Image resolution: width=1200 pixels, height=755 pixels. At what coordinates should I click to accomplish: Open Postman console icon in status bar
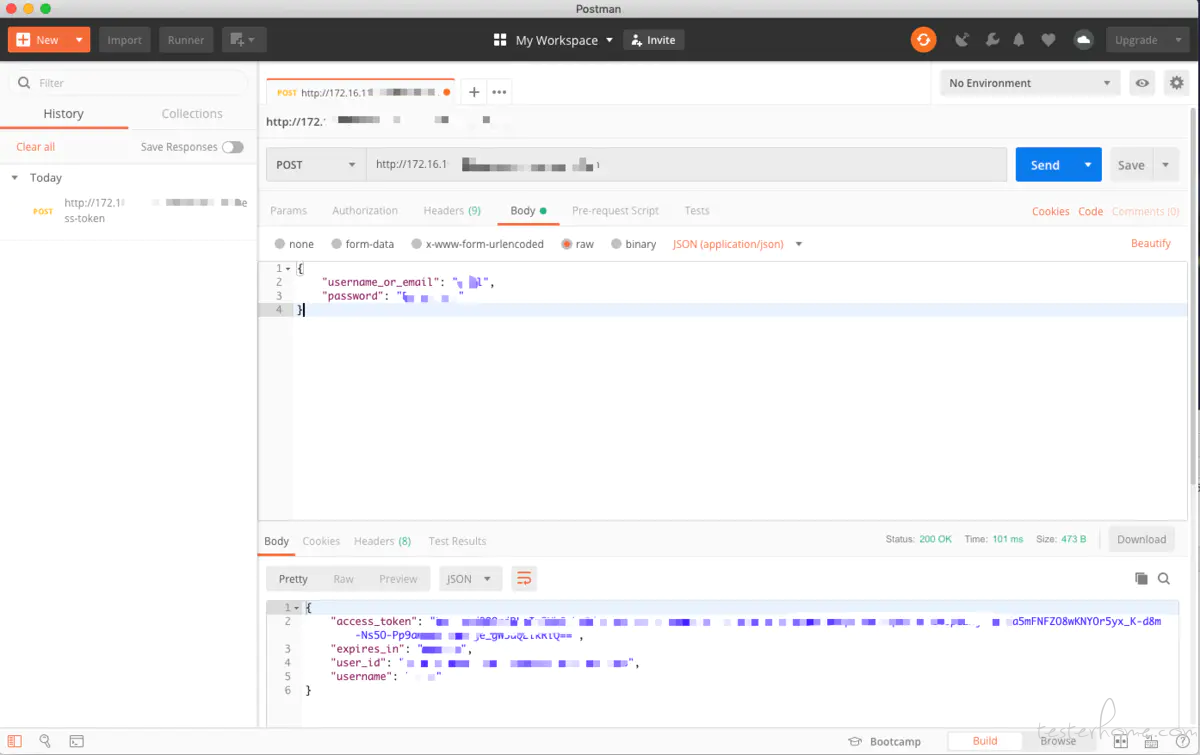point(76,741)
